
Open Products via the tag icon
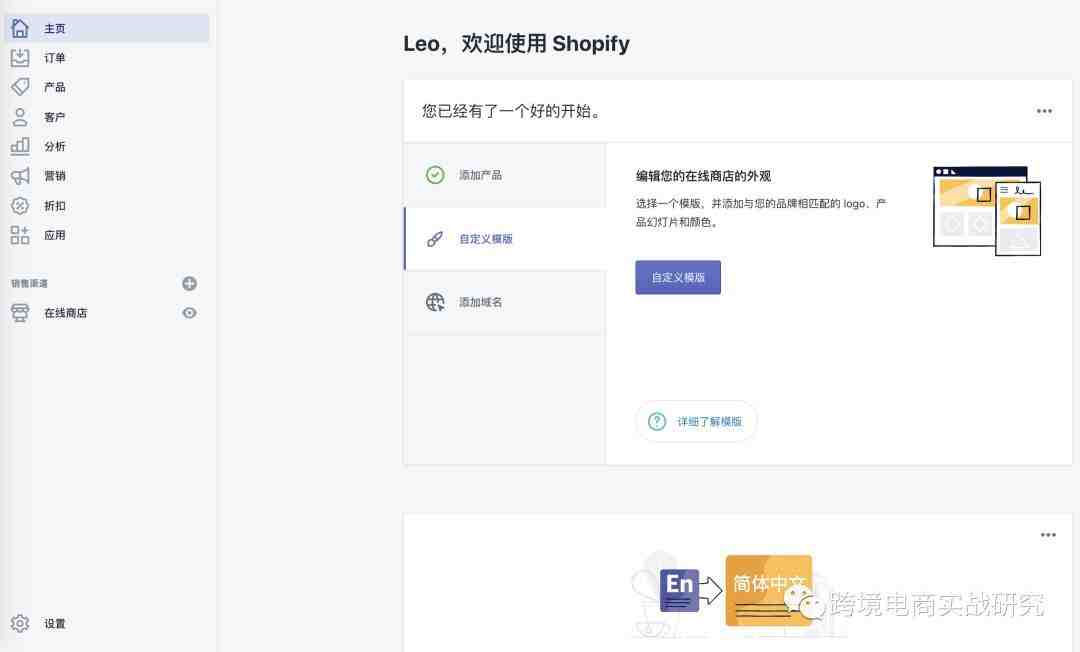pyautogui.click(x=20, y=87)
